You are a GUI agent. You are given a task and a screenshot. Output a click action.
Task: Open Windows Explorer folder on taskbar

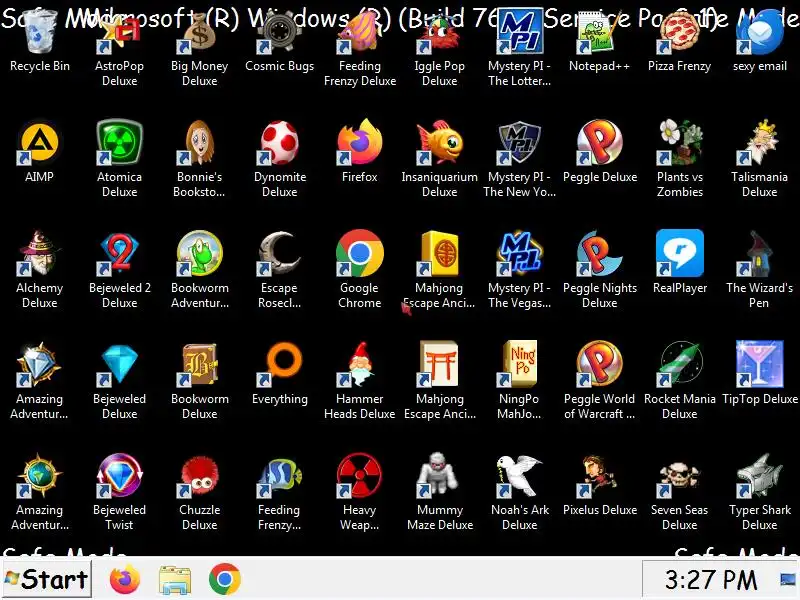175,580
